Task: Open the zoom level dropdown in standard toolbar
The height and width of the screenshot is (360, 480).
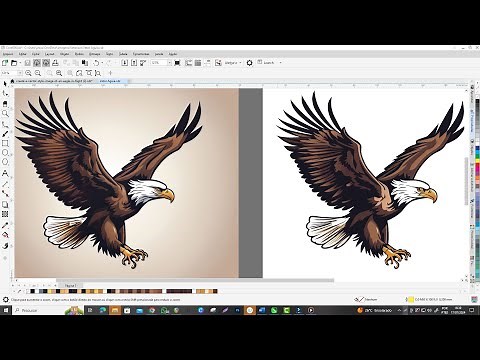Action: (x=169, y=63)
